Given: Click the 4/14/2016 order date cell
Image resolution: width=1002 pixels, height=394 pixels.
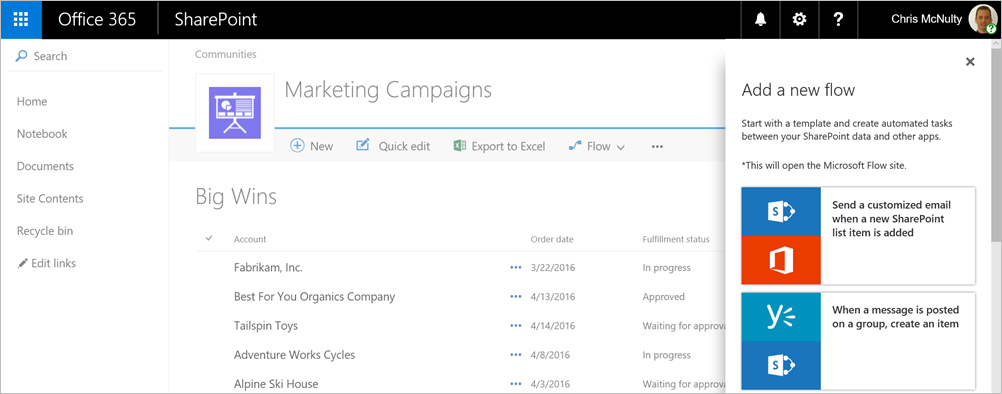Looking at the screenshot, I should (553, 326).
